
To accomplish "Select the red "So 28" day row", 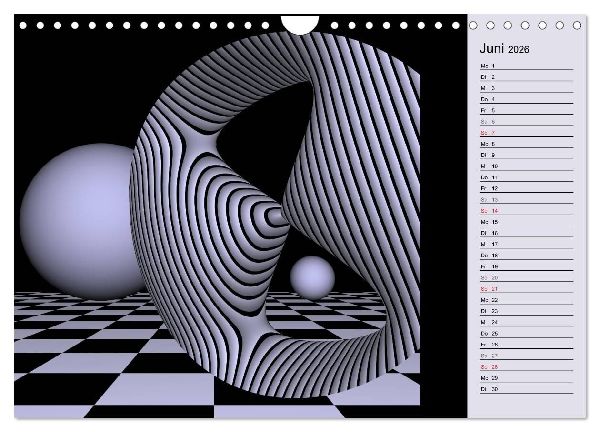I will [527, 367].
